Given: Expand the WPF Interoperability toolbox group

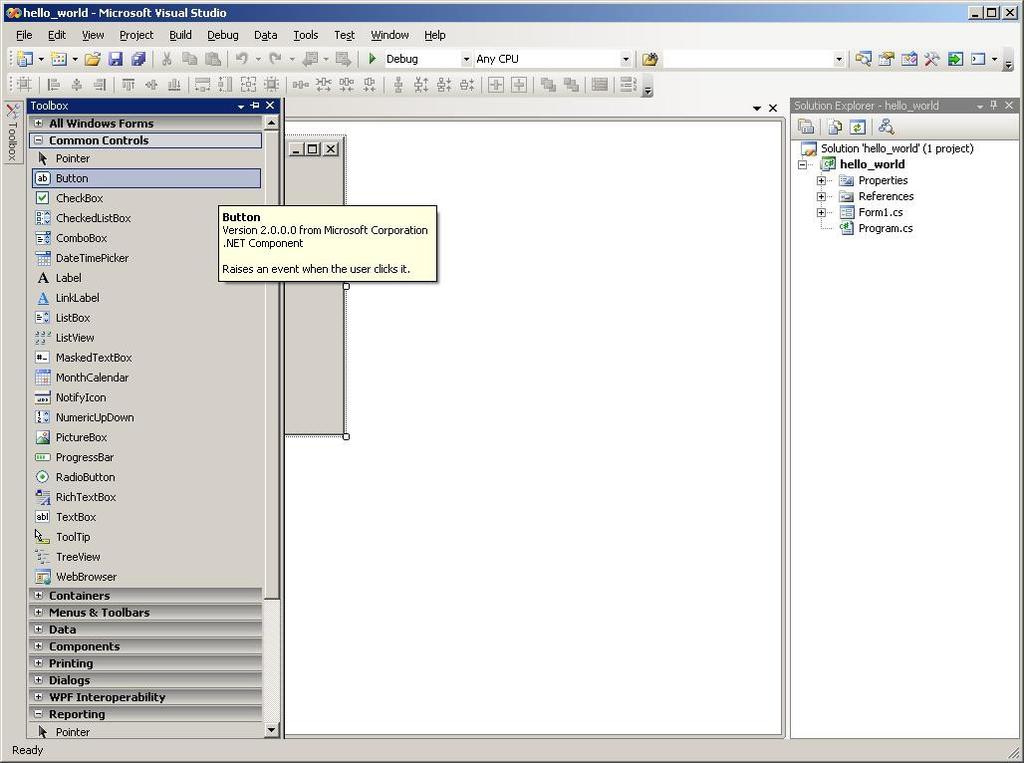Looking at the screenshot, I should (x=39, y=697).
